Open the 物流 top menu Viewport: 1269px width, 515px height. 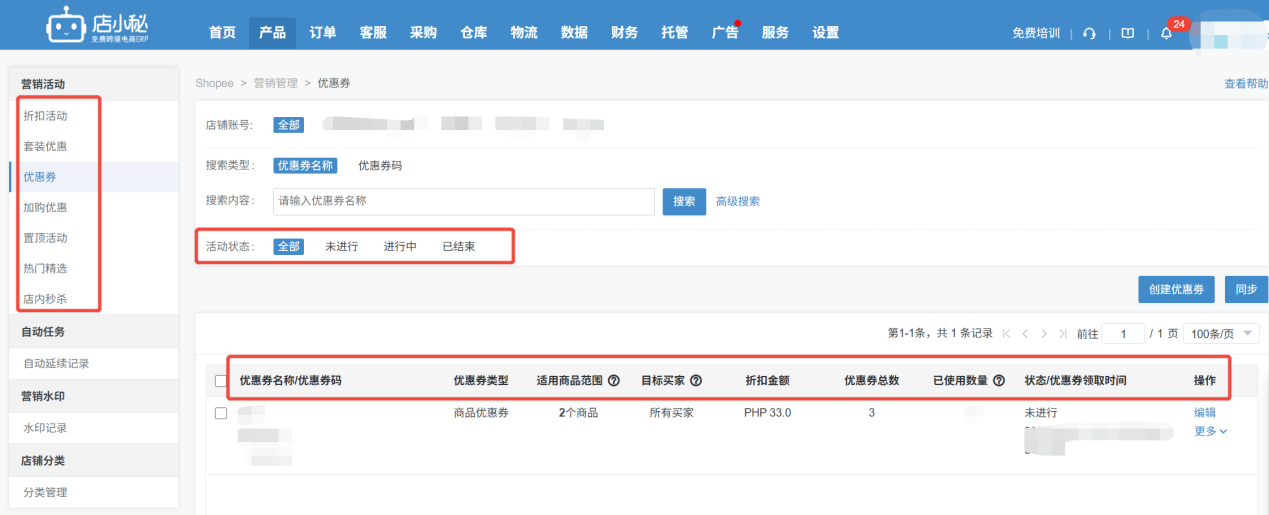pyautogui.click(x=524, y=33)
